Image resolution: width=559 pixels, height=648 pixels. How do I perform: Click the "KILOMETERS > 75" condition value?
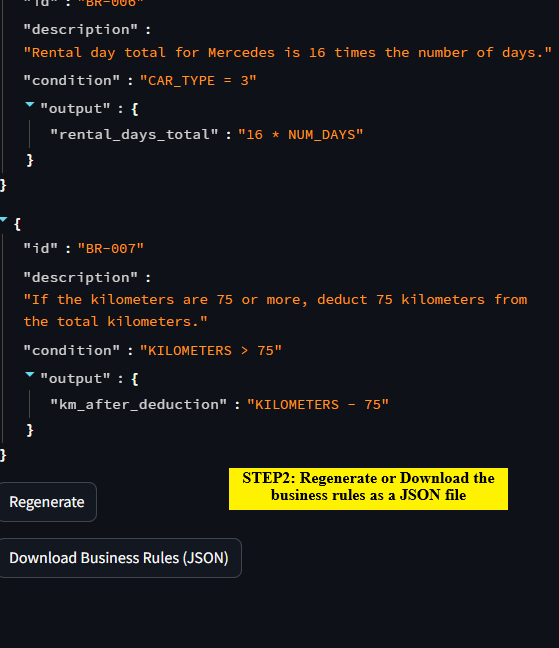pos(211,350)
